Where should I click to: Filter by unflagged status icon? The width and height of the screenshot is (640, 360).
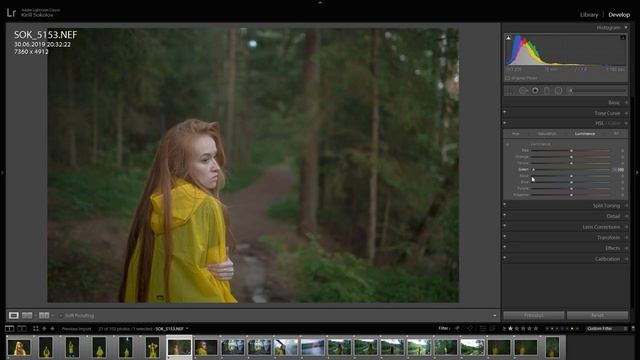(470, 329)
